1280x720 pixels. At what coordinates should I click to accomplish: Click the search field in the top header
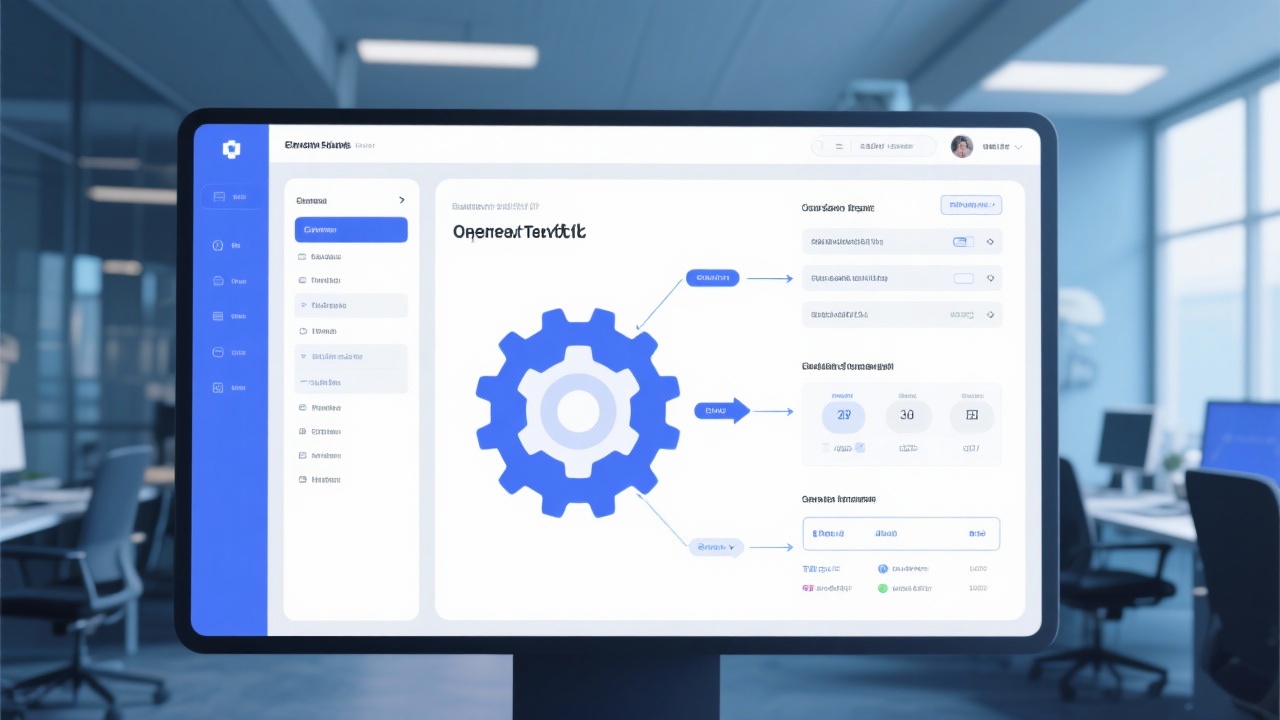pos(873,147)
